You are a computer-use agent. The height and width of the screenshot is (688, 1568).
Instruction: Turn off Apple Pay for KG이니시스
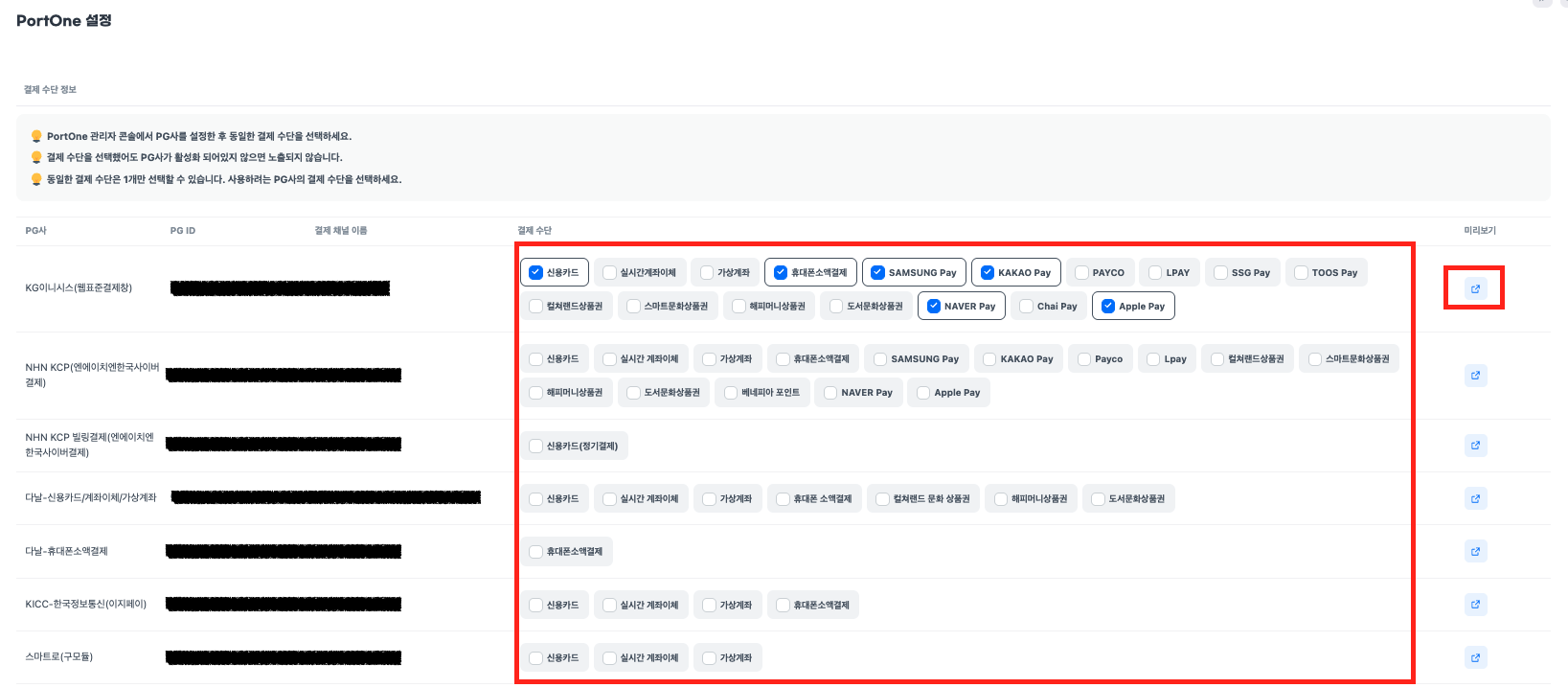[x=1108, y=307]
